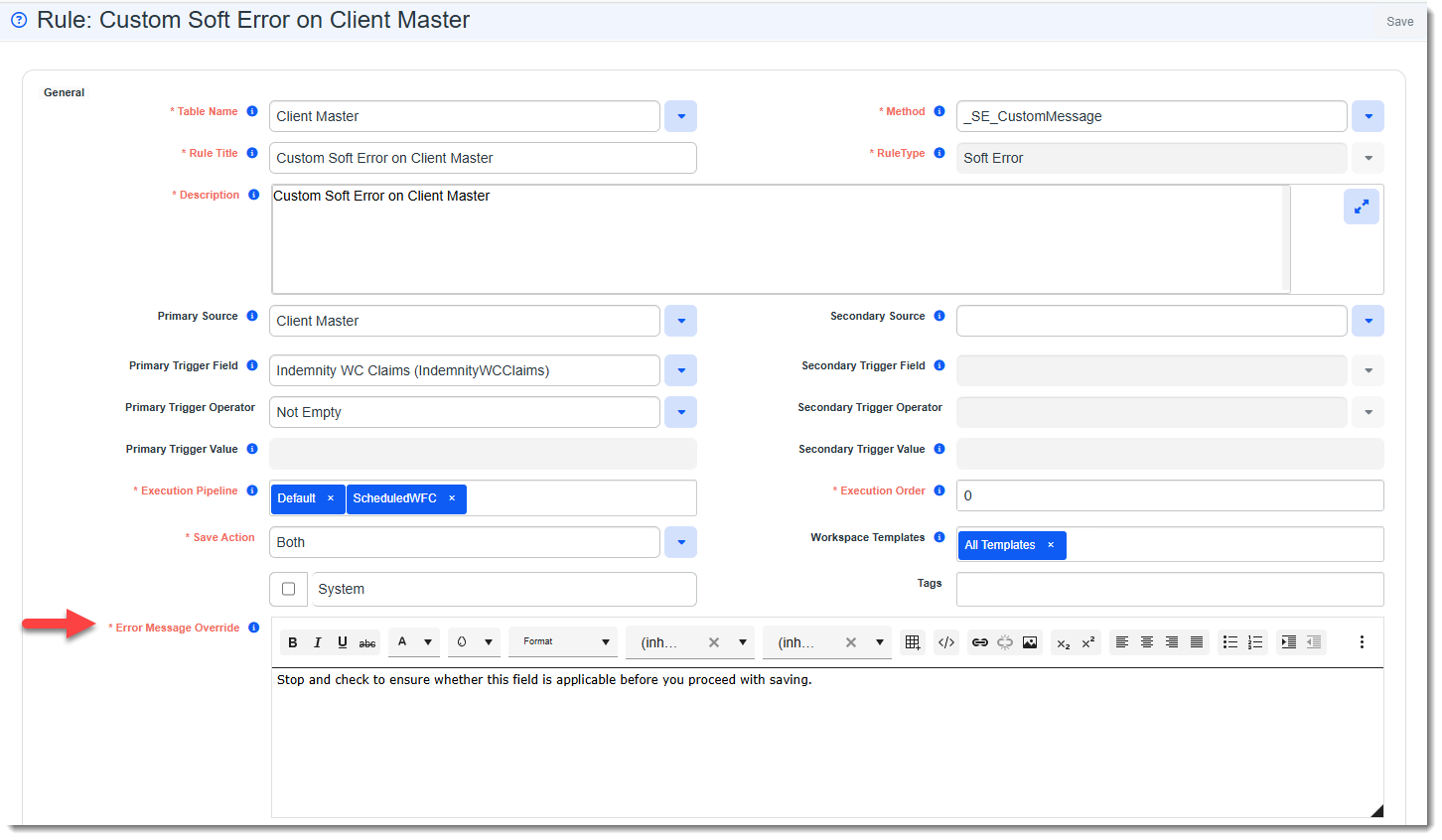The width and height of the screenshot is (1442, 840).
Task: Align text right in the editor
Action: 1172,642
